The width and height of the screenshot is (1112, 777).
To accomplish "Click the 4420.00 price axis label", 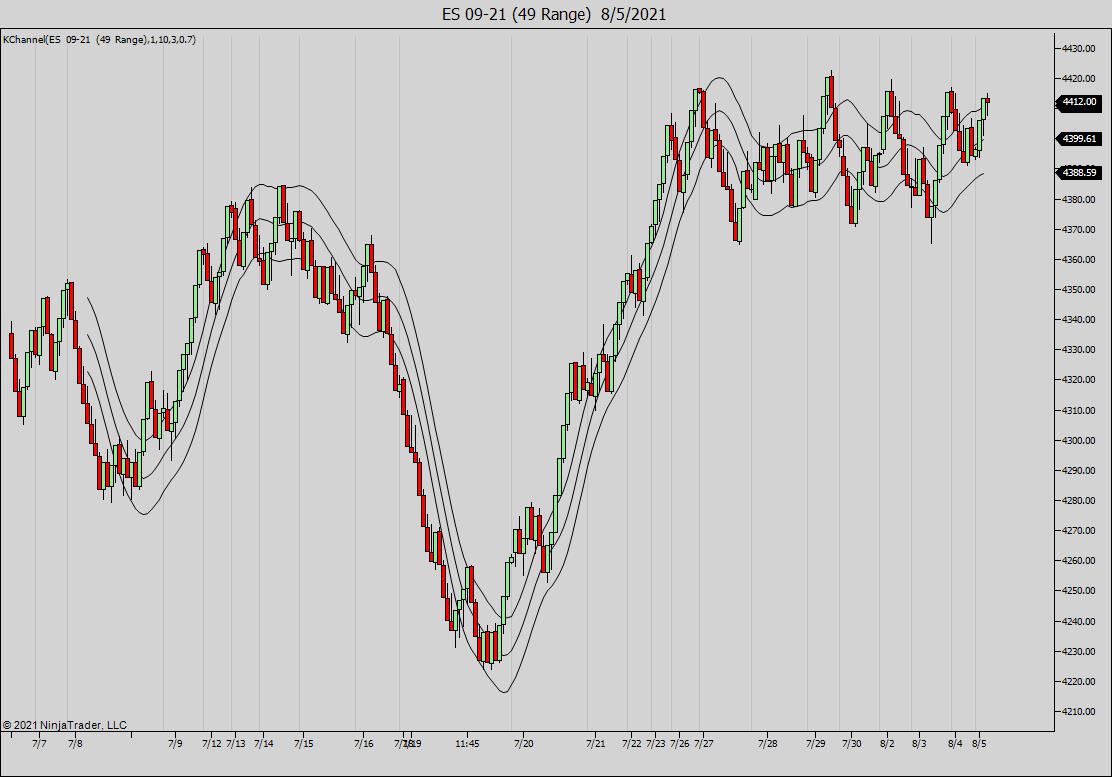I will (1079, 79).
